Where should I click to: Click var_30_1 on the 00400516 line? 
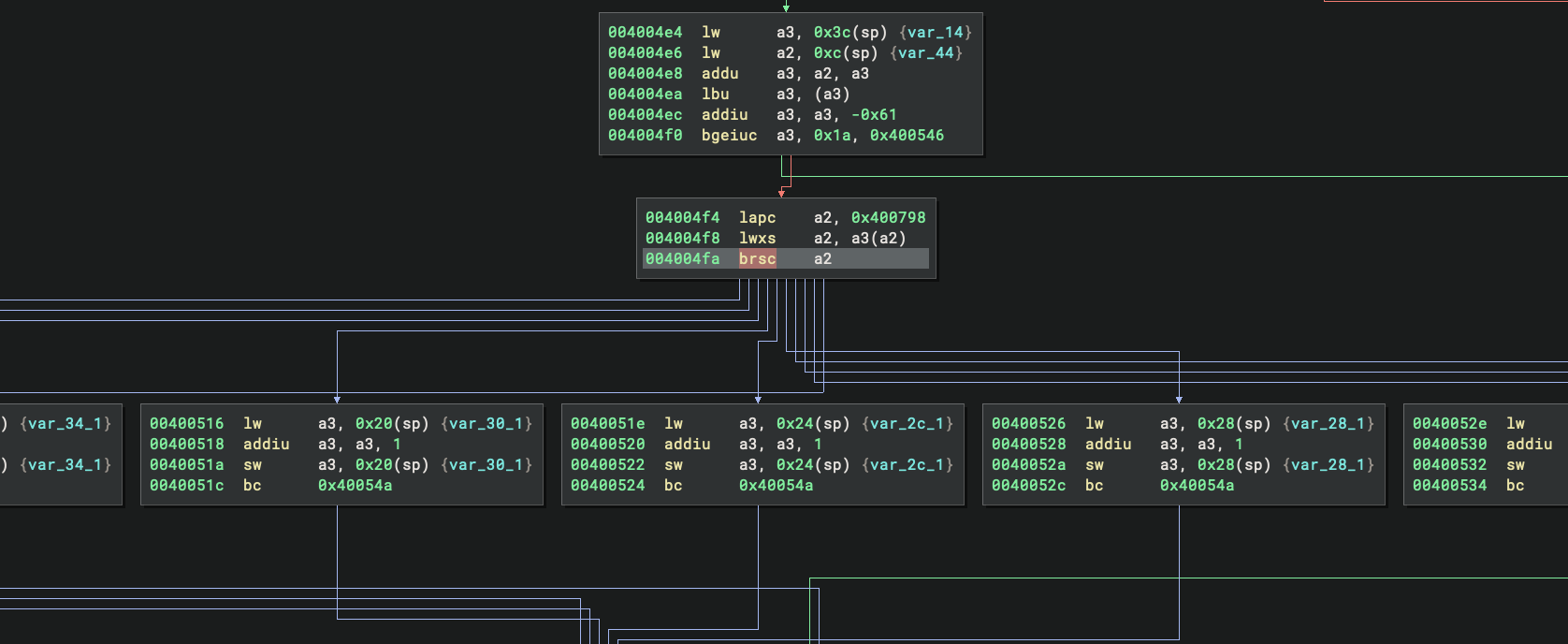pos(486,424)
